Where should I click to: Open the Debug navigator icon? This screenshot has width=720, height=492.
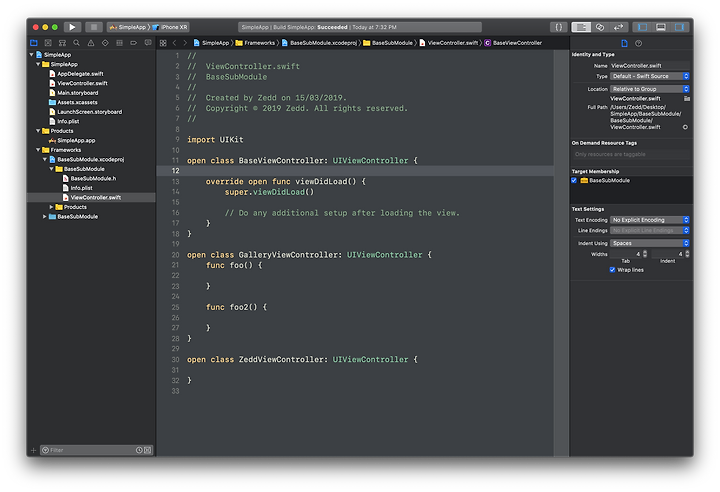coord(119,43)
